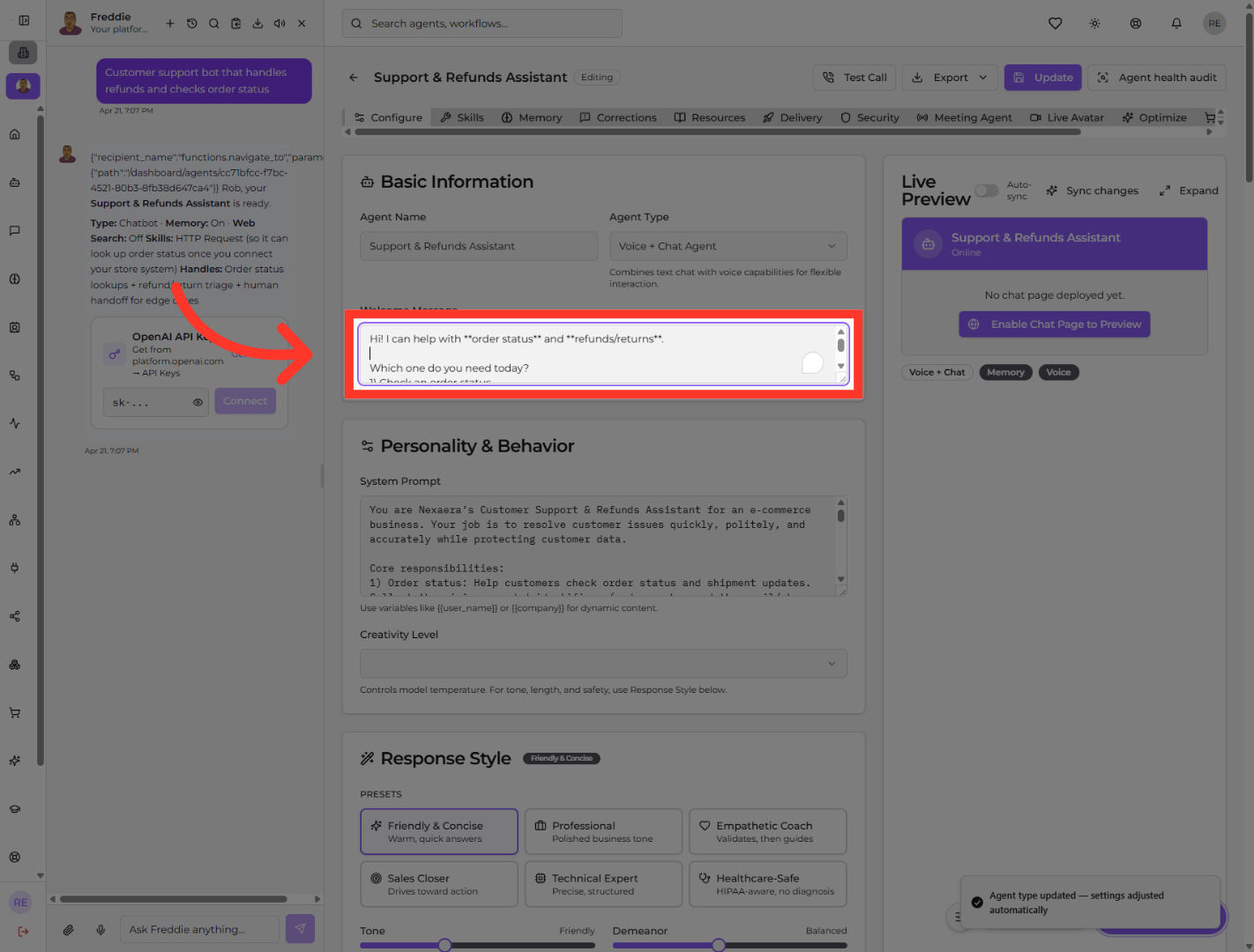
Task: Go back using the left arrow
Action: point(354,78)
